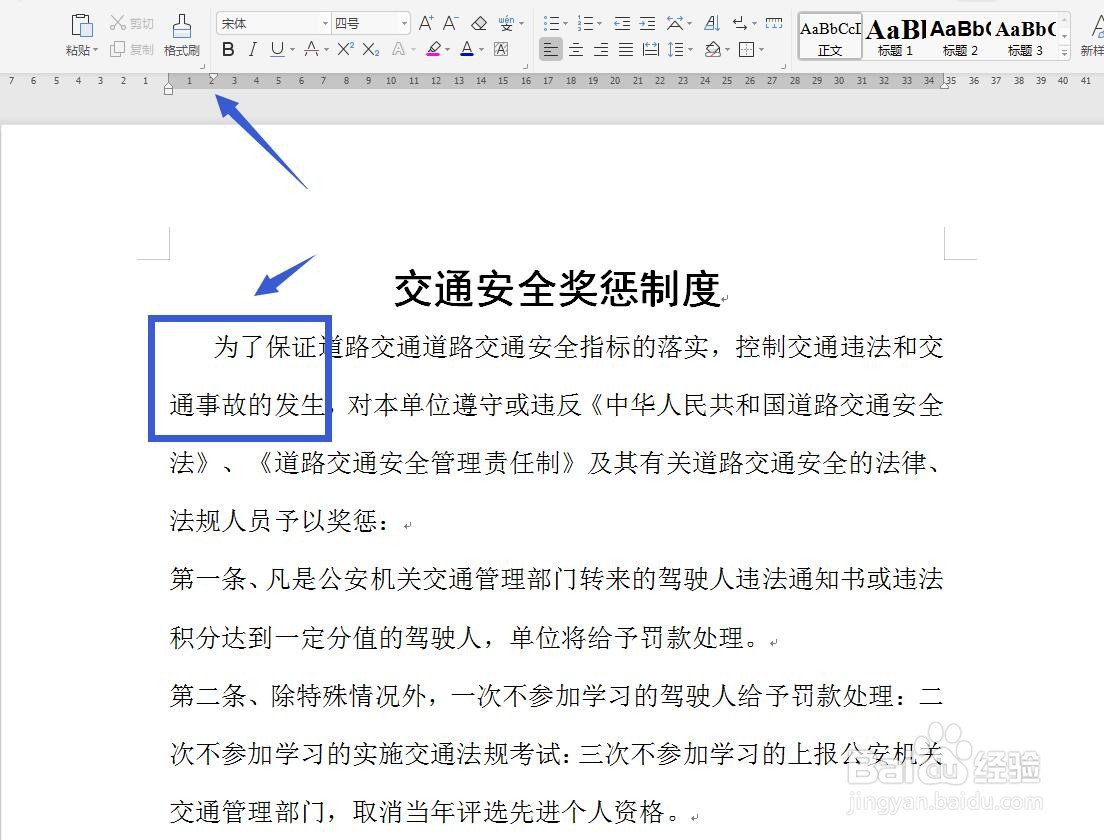Decrease font size with the A- icon
Viewport: 1104px width, 840px height.
coord(451,23)
